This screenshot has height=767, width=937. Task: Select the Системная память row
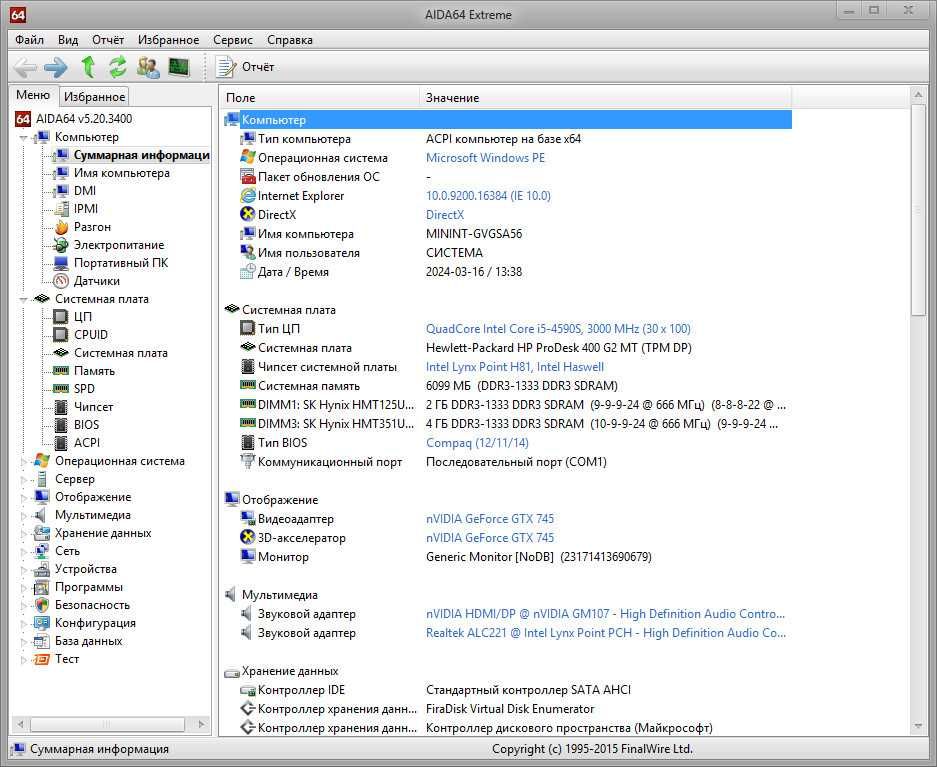point(507,386)
